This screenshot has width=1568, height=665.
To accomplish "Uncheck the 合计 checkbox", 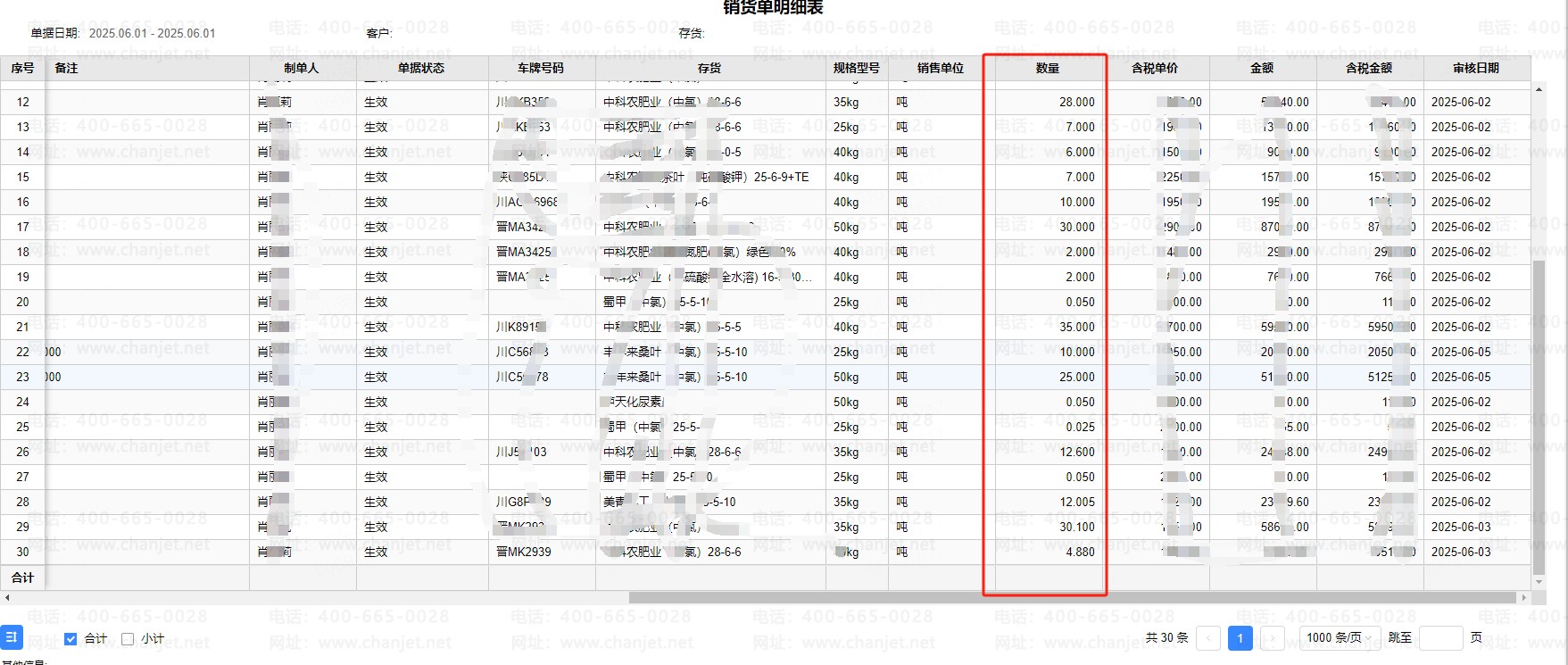I will (x=71, y=639).
